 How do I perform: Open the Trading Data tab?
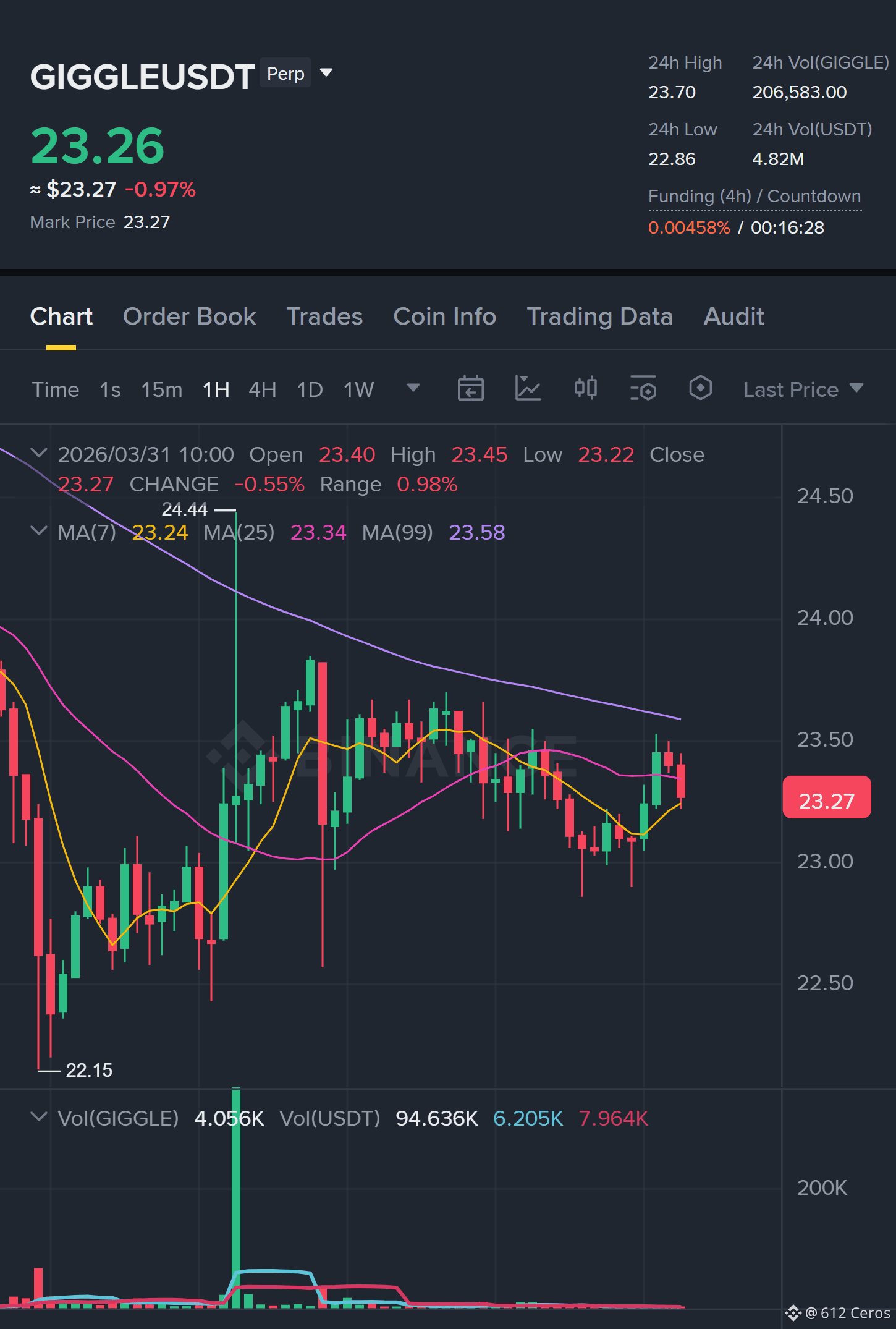point(599,316)
